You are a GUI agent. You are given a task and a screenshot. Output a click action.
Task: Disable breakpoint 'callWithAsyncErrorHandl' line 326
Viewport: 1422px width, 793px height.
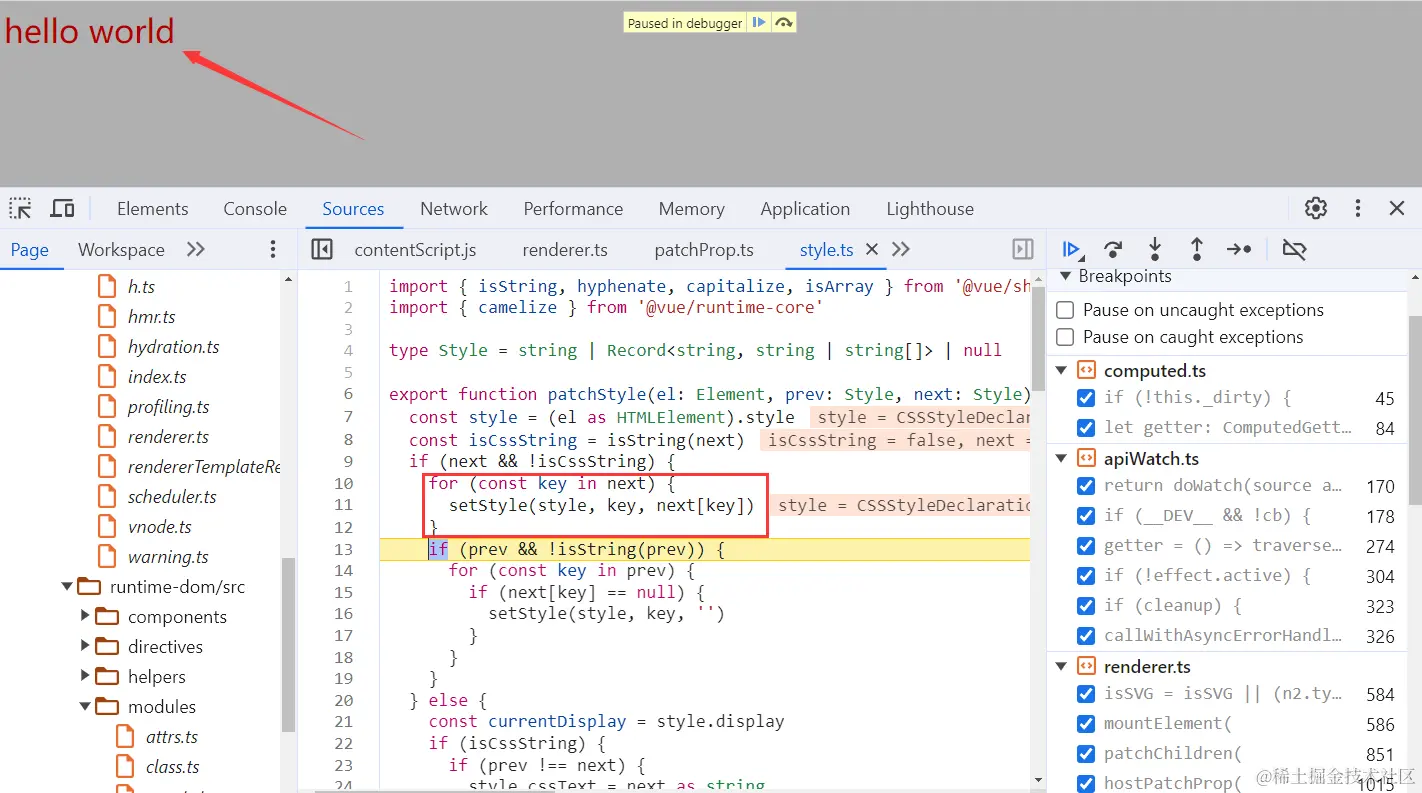pyautogui.click(x=1086, y=636)
